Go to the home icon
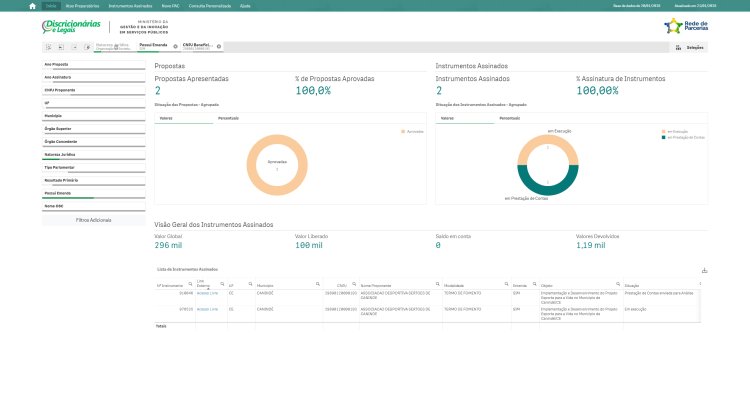This screenshot has width=750, height=415. 32,6
